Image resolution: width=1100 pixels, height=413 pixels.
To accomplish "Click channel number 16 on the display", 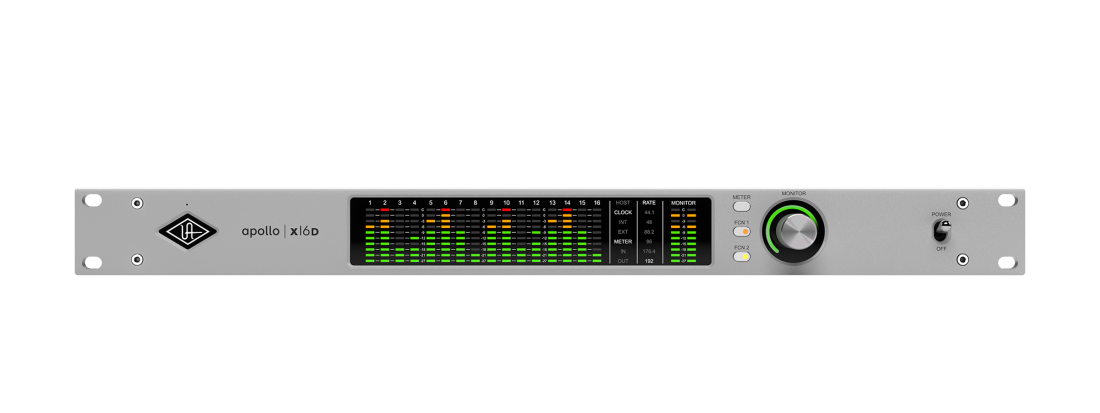I will click(x=597, y=203).
